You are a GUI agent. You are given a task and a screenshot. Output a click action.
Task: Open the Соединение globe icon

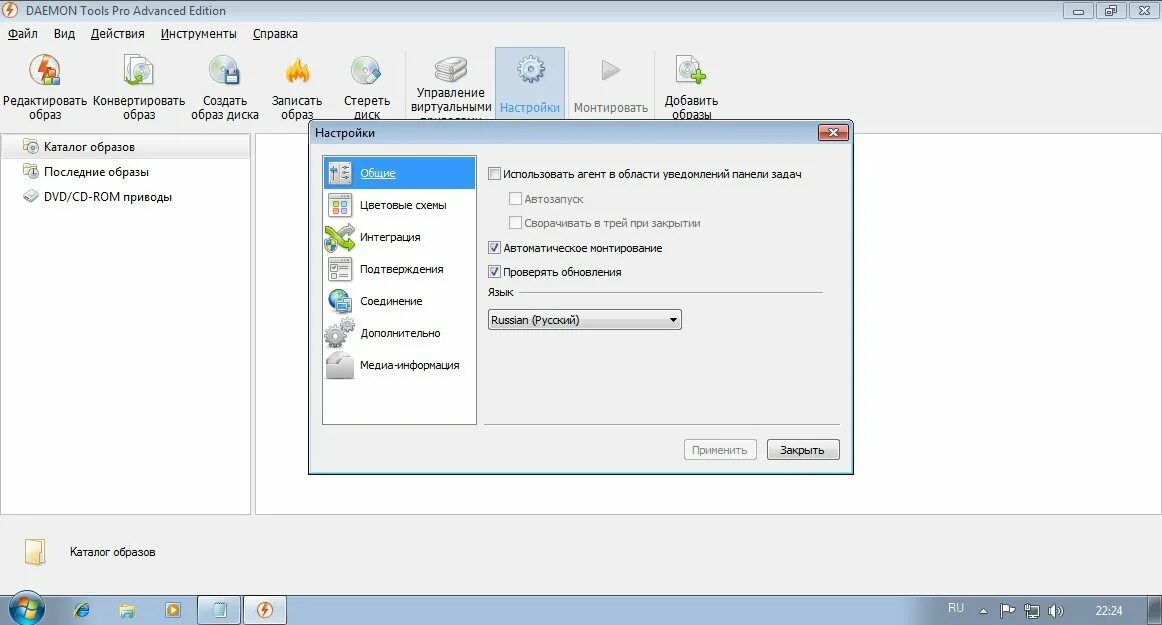coord(339,301)
